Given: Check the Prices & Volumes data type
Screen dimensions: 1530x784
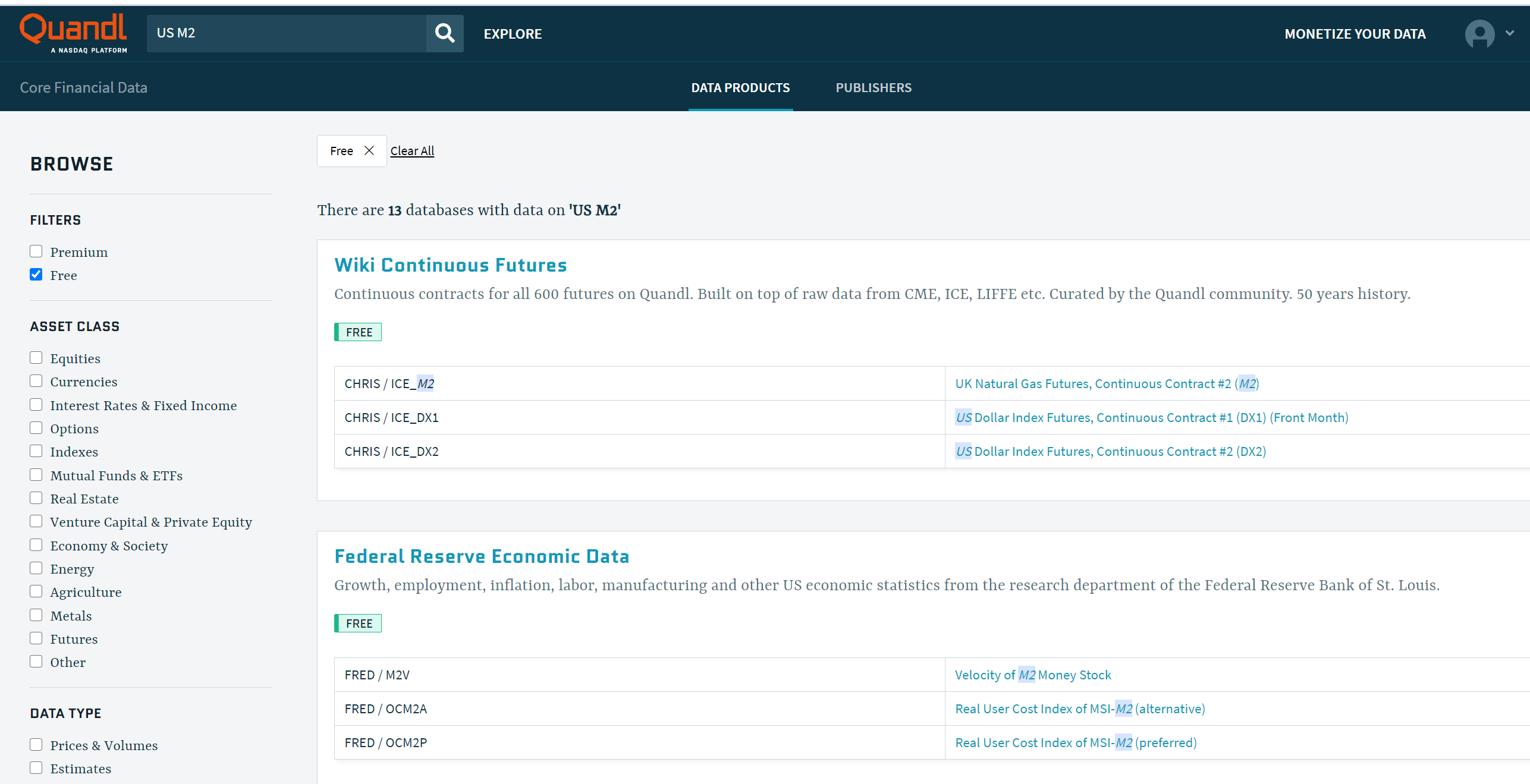Looking at the screenshot, I should click(x=36, y=745).
